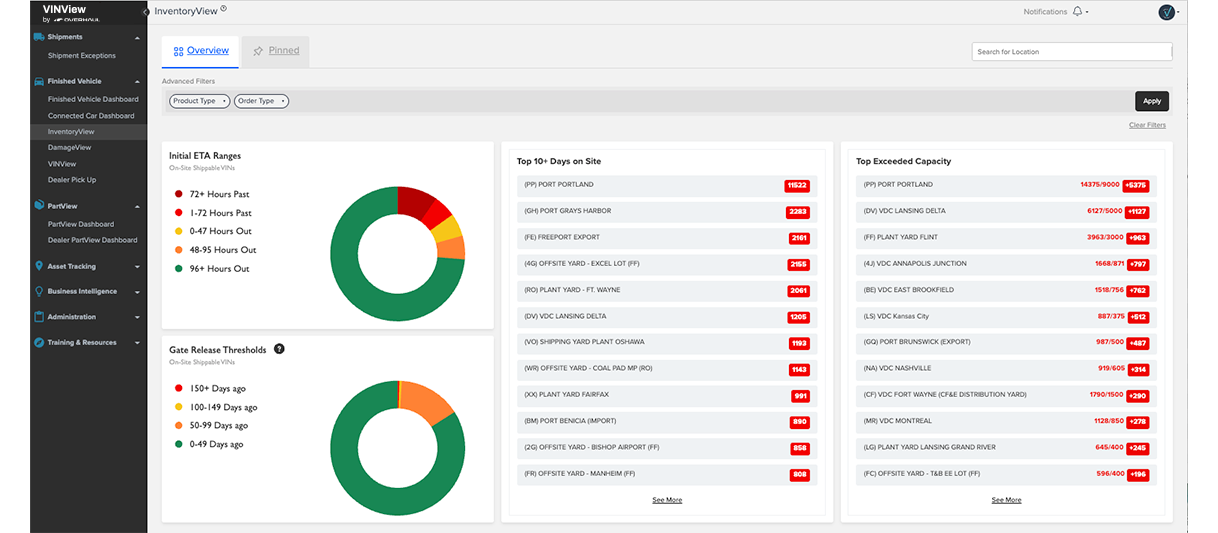Open the Product Type filter dropdown
Screen dimensions: 1218x533
click(x=199, y=101)
